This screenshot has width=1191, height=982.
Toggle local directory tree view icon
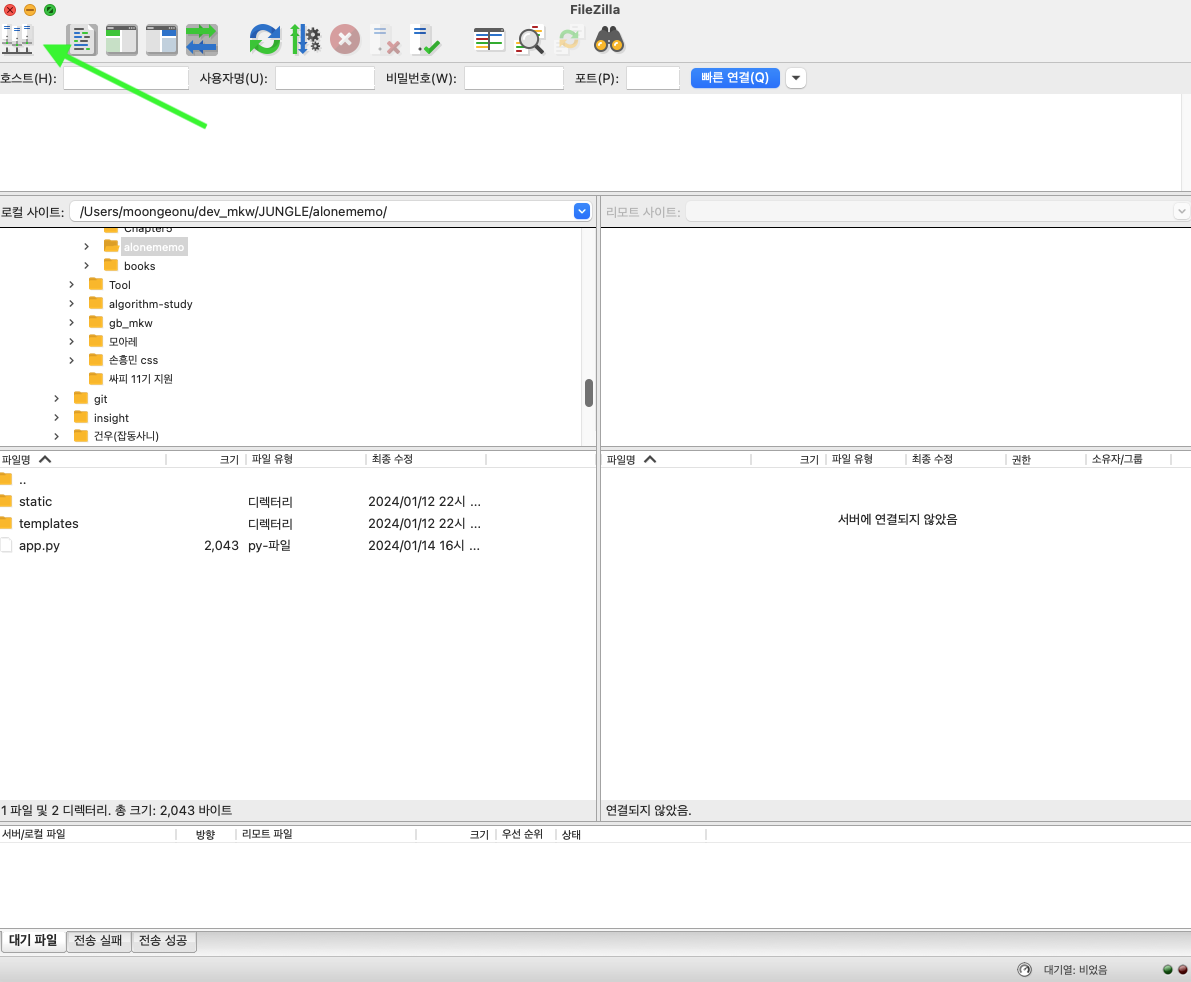pyautogui.click(x=122, y=39)
